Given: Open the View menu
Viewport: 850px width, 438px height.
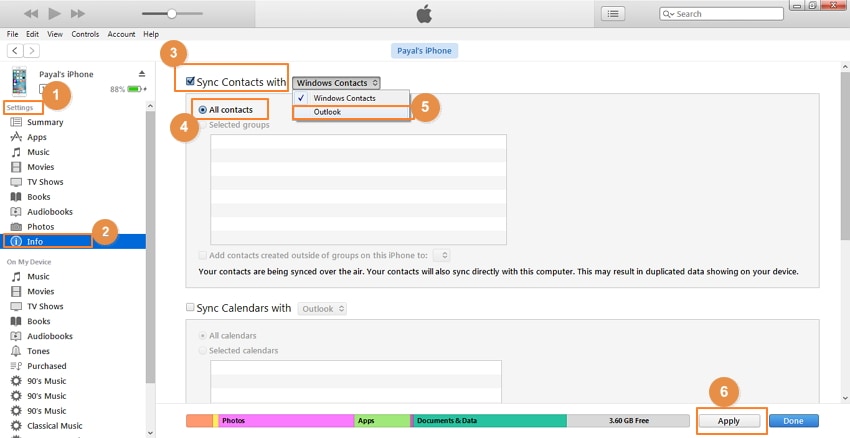Looking at the screenshot, I should tap(55, 34).
